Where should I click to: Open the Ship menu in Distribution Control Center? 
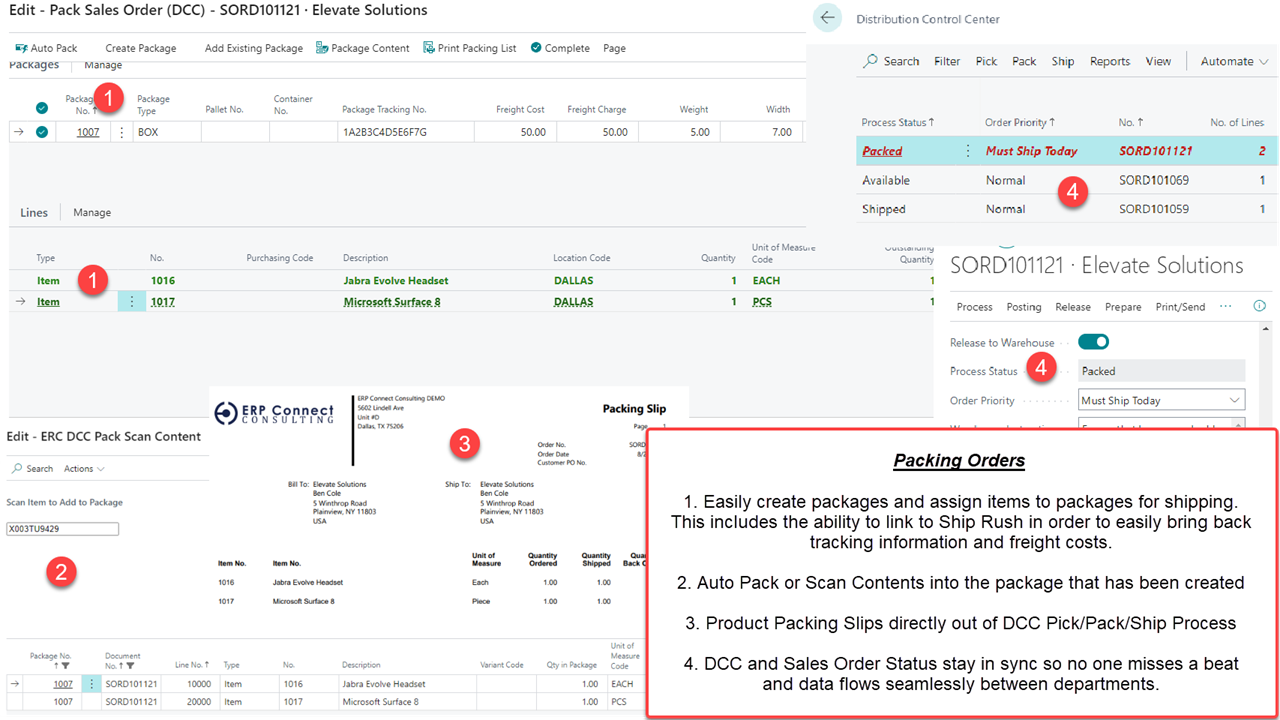1063,61
